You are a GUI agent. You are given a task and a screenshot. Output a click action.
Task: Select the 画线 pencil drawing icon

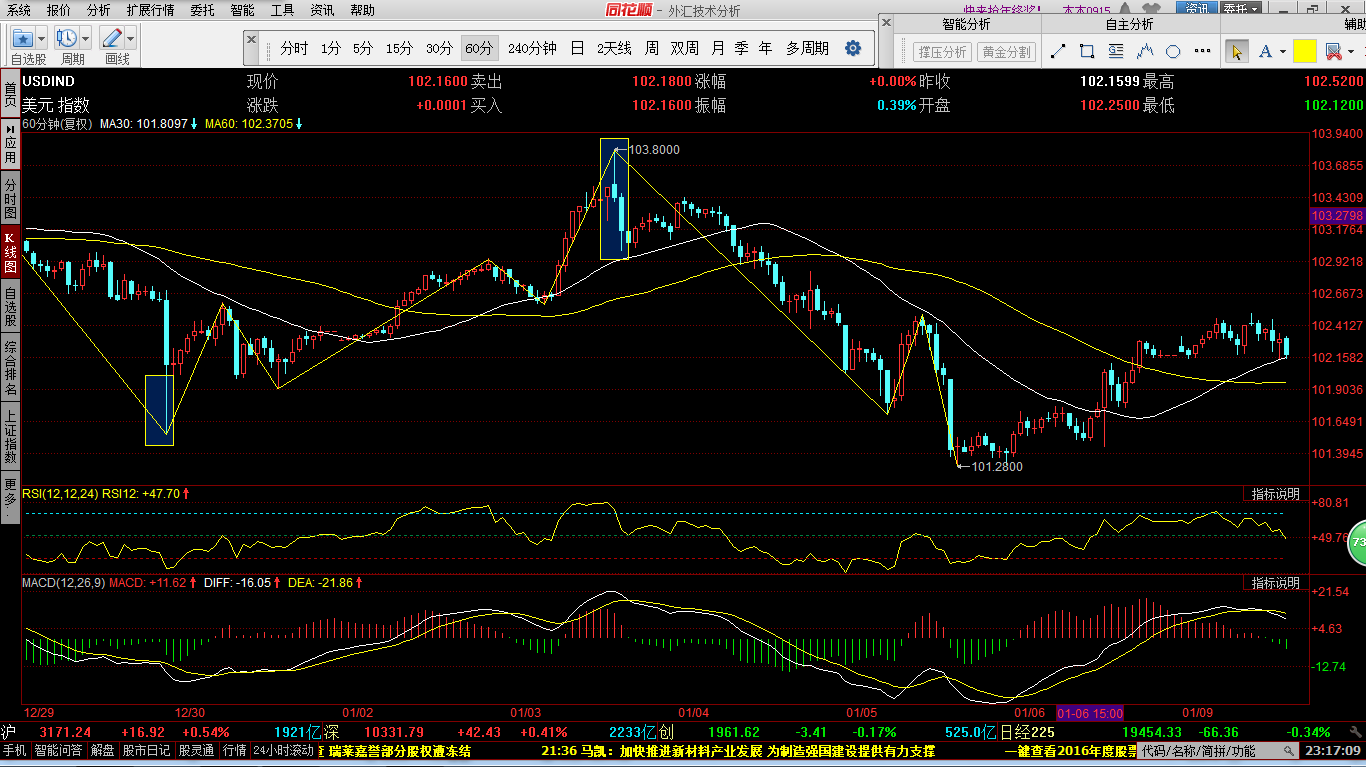(x=111, y=38)
